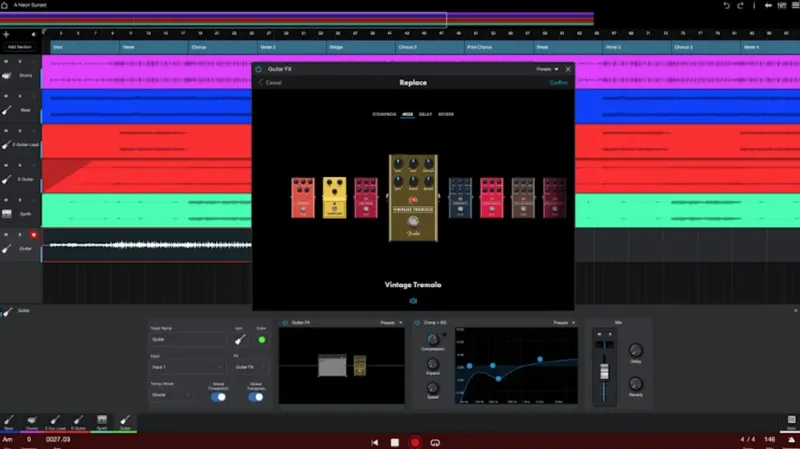Click the stop button

coord(394,442)
